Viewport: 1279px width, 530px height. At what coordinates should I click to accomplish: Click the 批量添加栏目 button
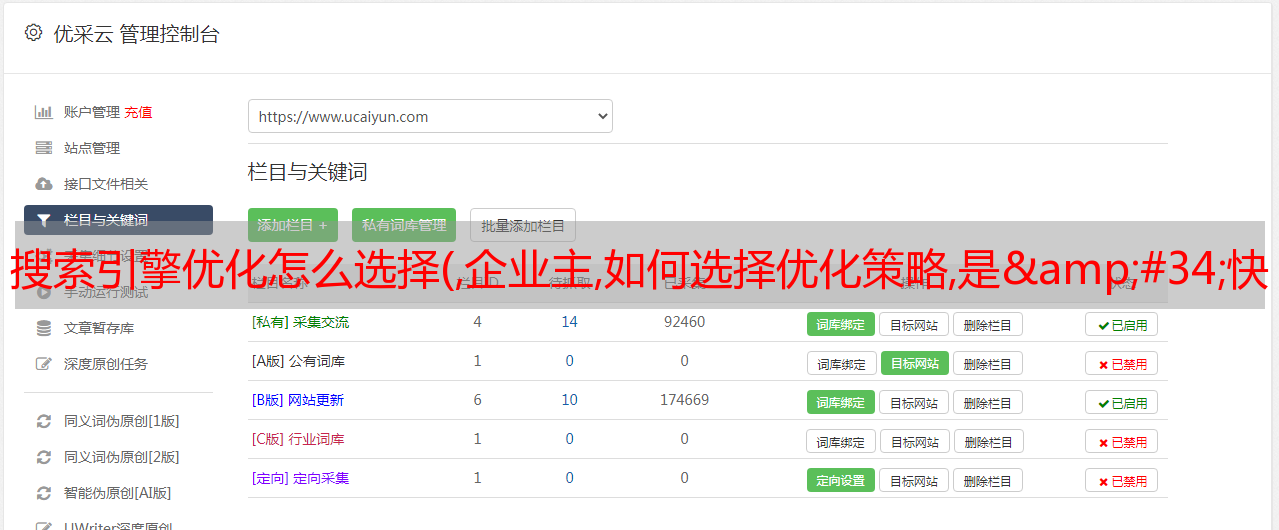click(523, 225)
